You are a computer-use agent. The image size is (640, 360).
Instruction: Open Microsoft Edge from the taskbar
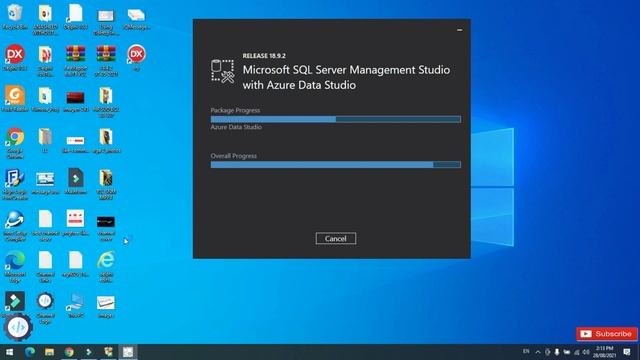pos(30,352)
